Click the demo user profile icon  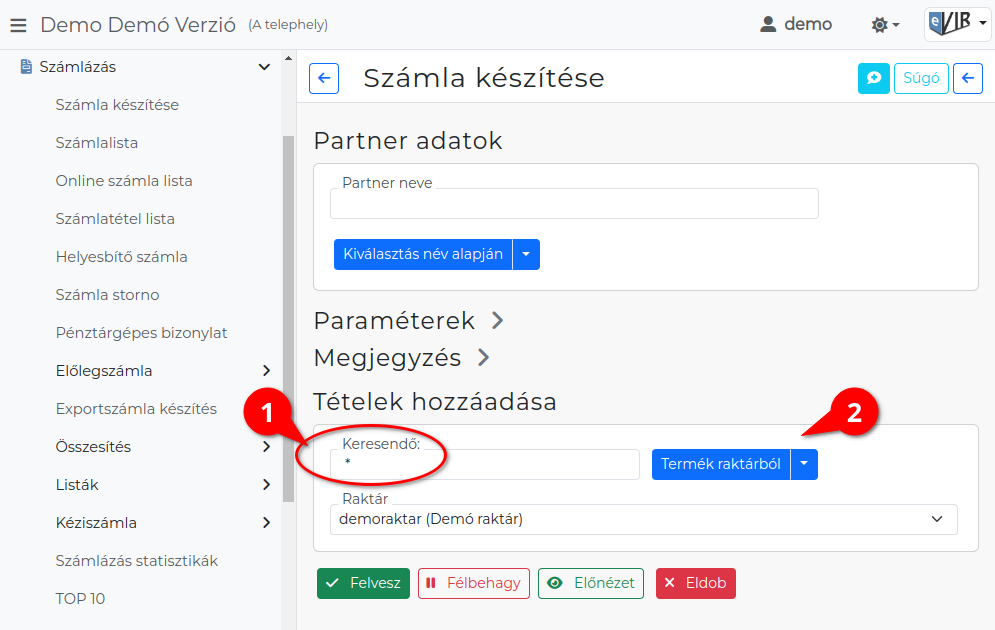tap(768, 25)
